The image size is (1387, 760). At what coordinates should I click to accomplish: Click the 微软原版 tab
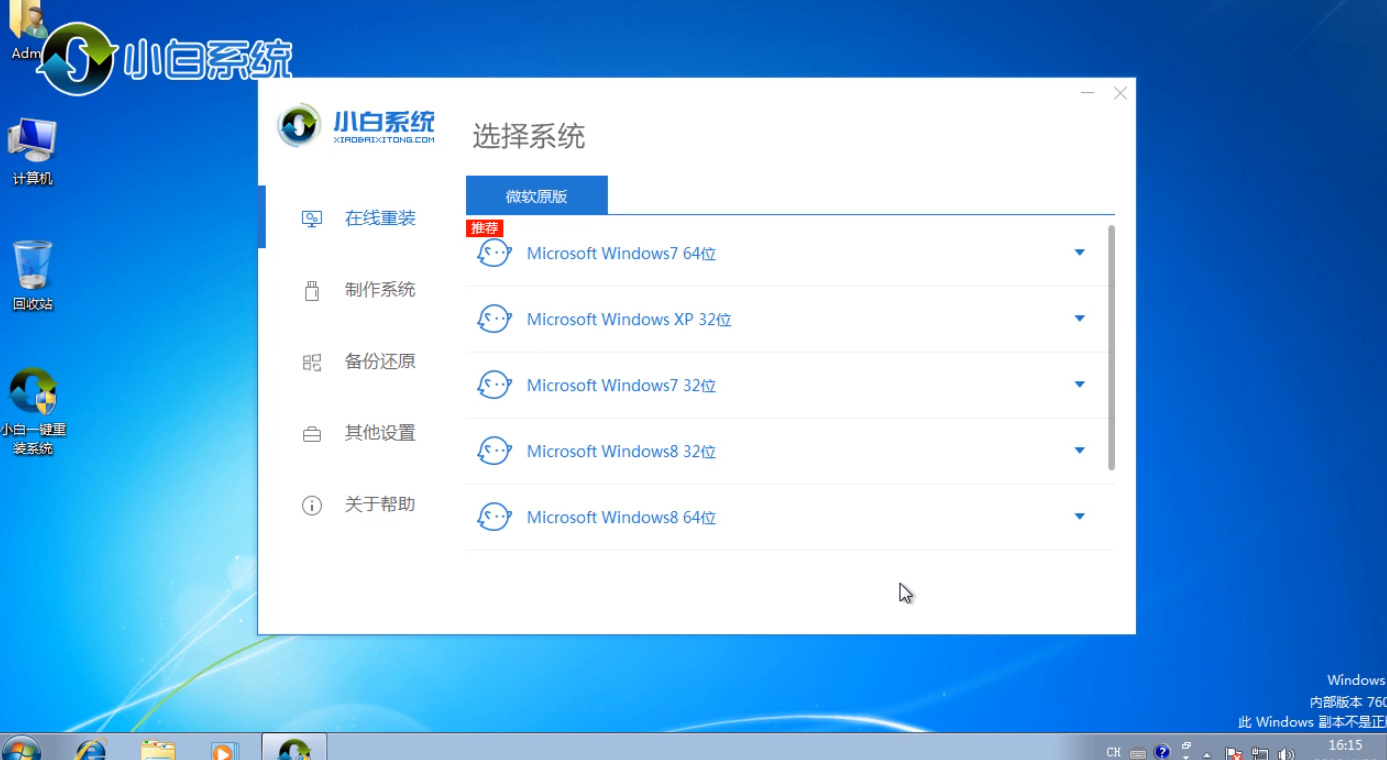click(537, 196)
